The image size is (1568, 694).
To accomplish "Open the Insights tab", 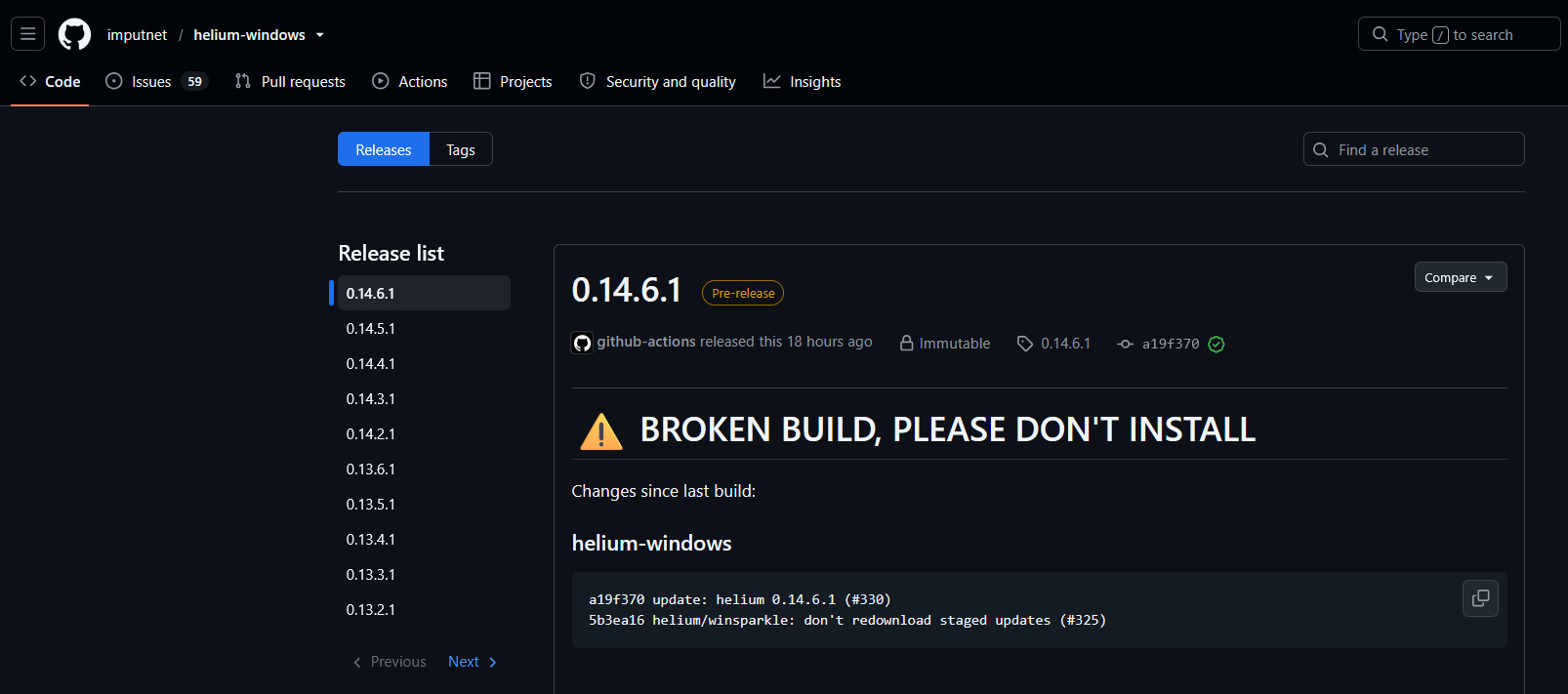I will tap(802, 81).
